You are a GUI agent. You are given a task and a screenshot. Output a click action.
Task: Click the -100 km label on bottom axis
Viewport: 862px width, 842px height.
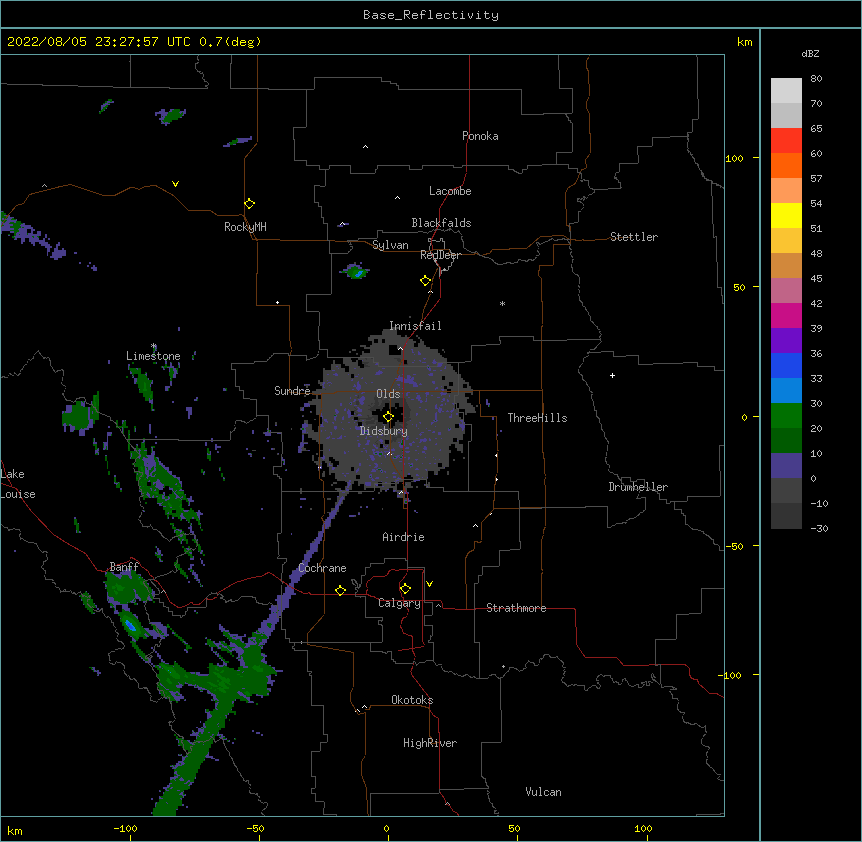pos(125,829)
